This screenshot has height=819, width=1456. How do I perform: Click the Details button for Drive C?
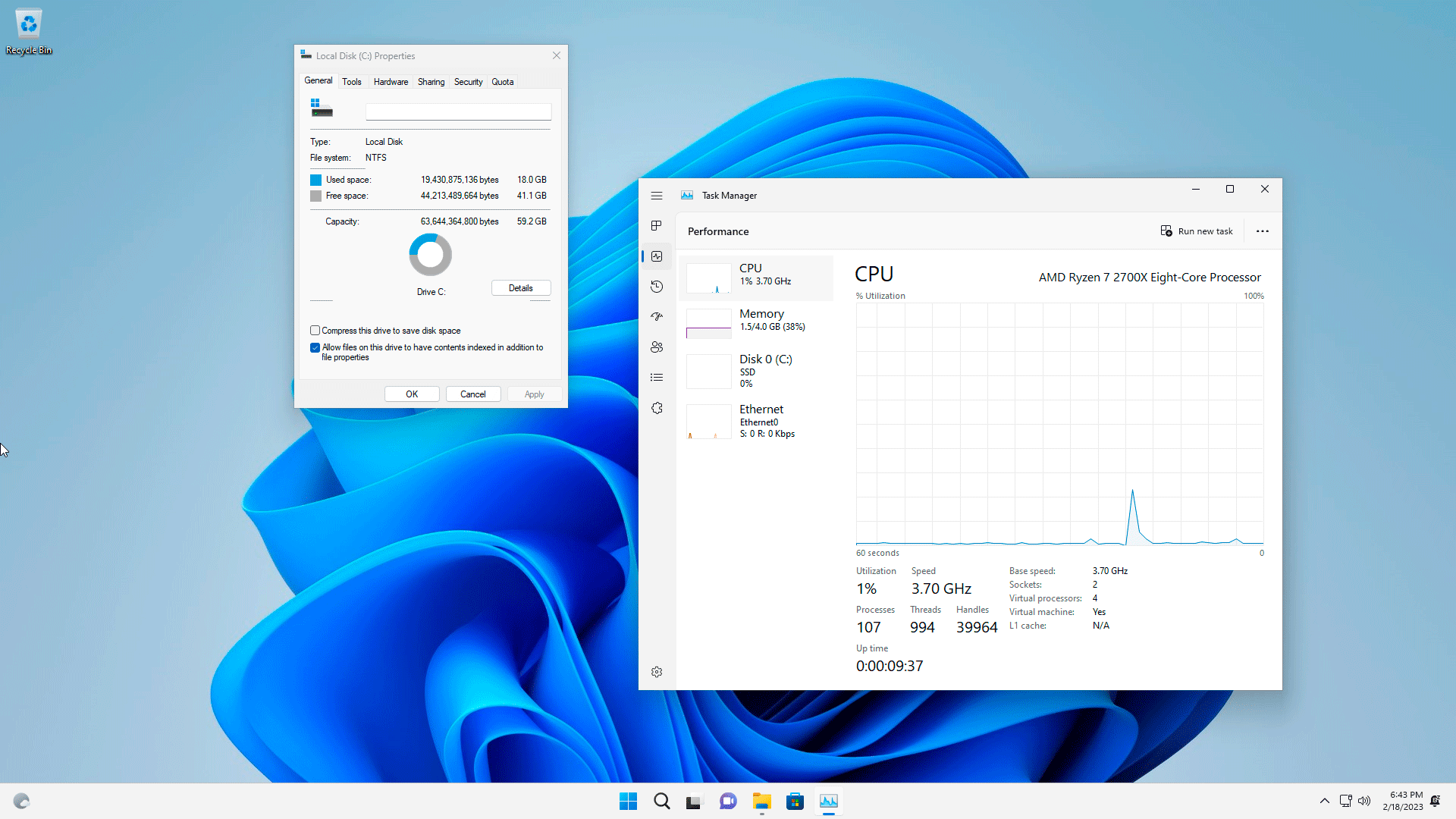pos(520,288)
